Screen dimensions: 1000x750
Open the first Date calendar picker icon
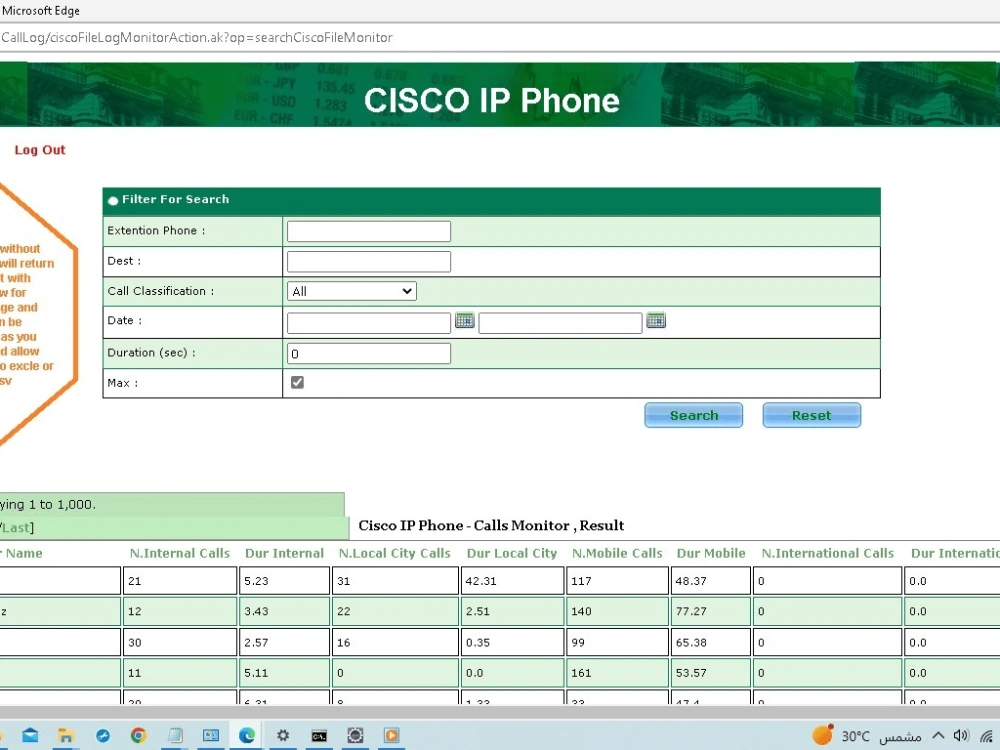click(x=464, y=320)
